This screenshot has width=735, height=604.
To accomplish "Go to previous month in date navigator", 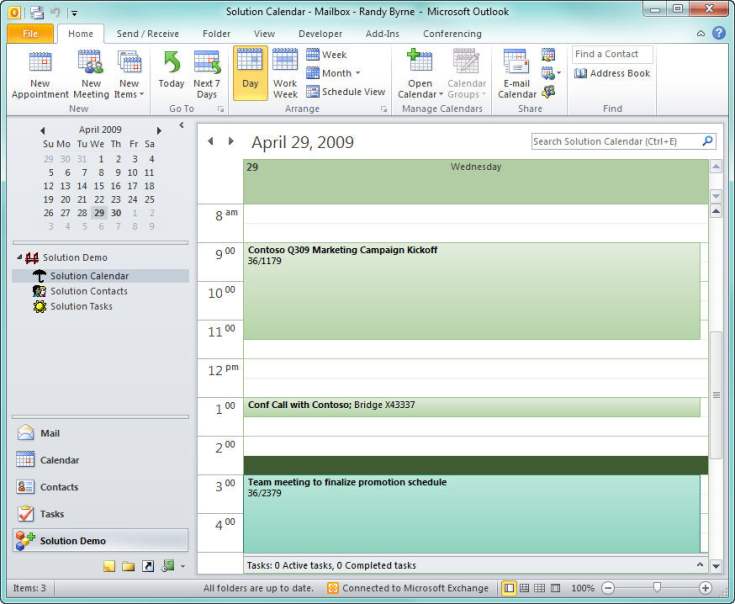I will point(43,130).
